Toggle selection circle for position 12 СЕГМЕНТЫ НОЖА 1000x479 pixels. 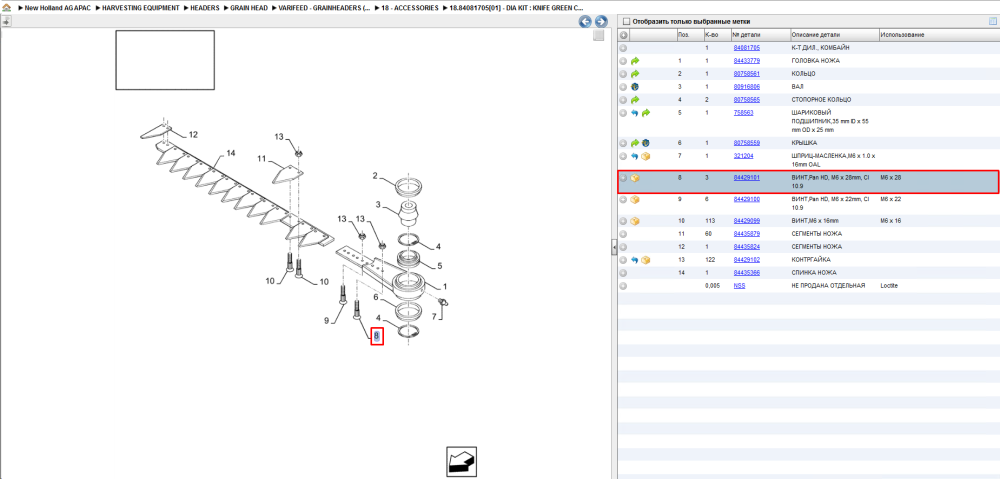[624, 247]
